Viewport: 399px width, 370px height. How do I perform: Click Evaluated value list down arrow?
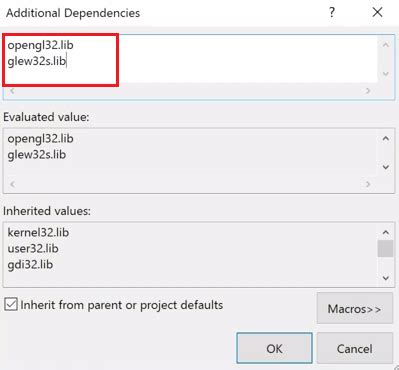pos(386,167)
